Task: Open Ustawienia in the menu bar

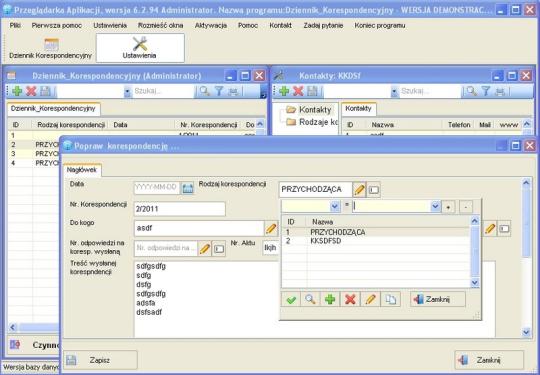Action: tap(110, 25)
